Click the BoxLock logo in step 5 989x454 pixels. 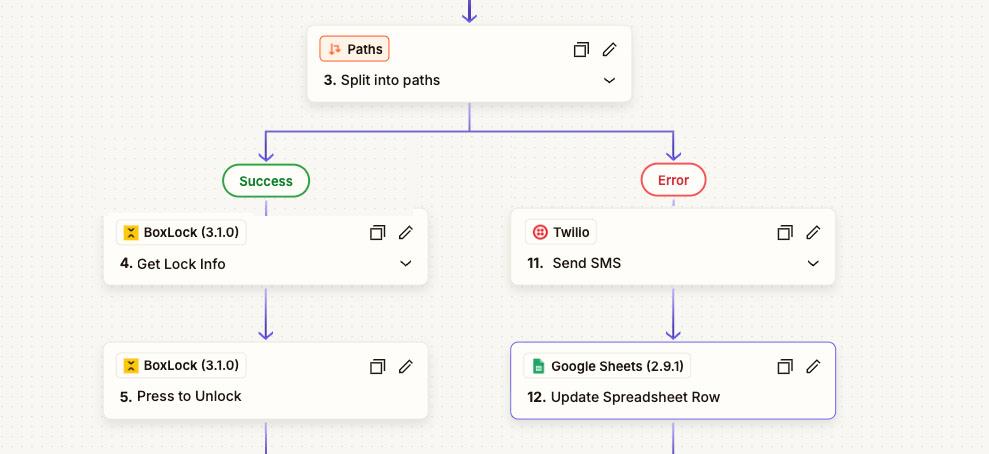(x=131, y=366)
